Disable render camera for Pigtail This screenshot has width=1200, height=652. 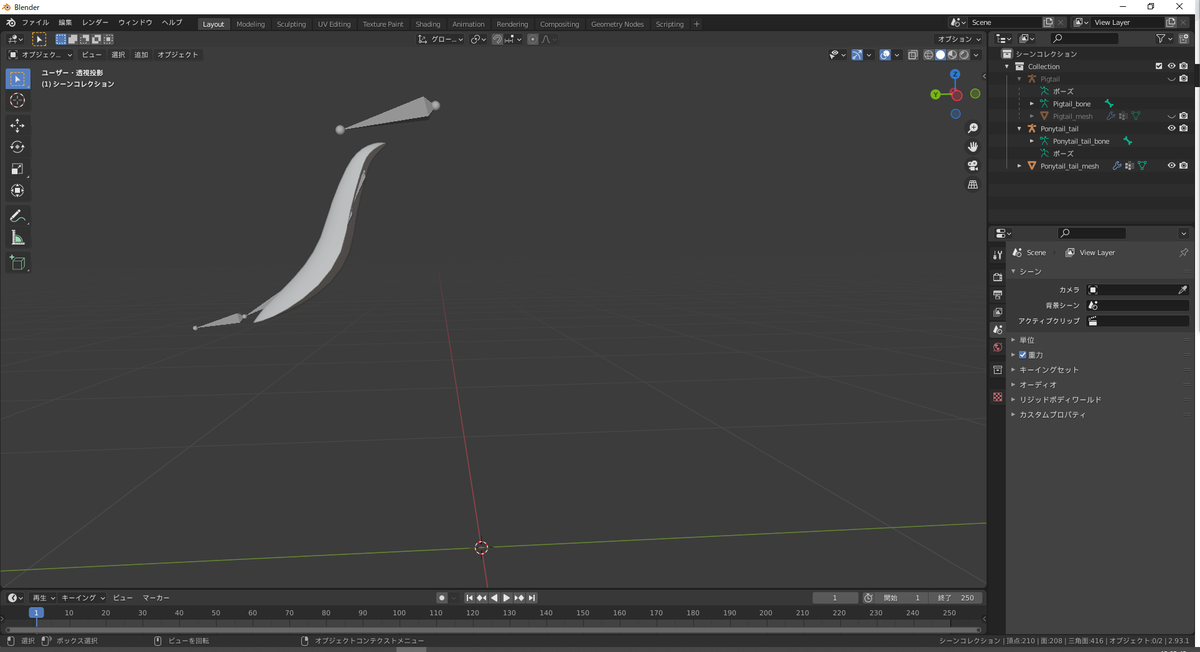click(x=1184, y=78)
